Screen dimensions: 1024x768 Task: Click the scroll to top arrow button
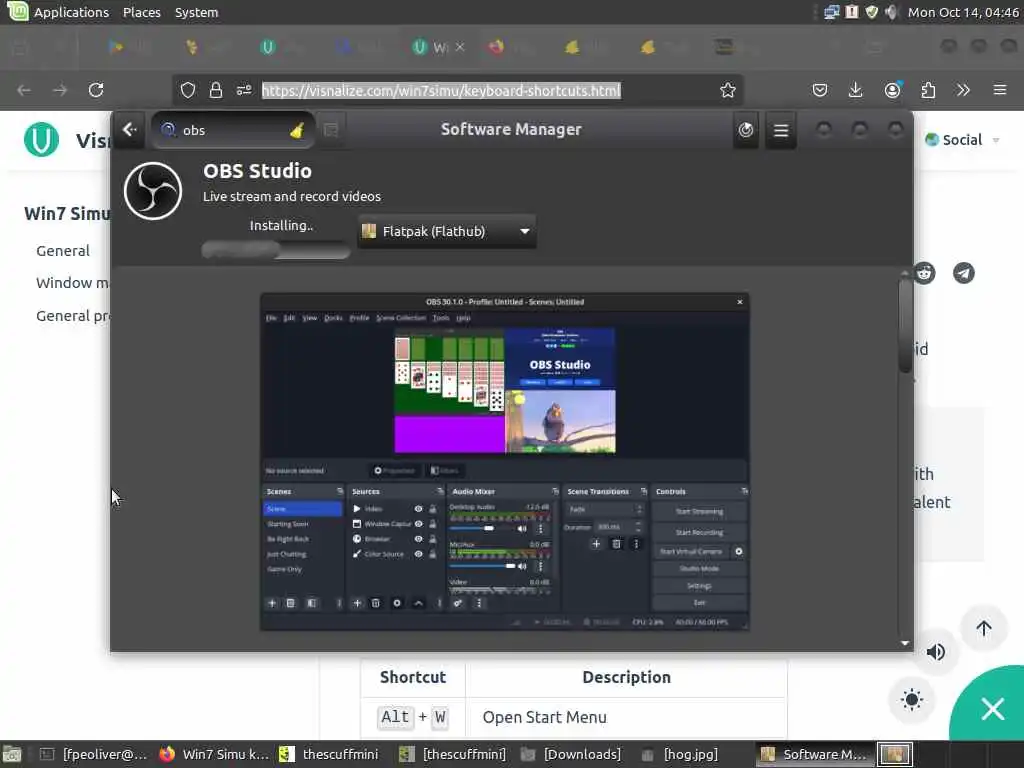[x=984, y=628]
